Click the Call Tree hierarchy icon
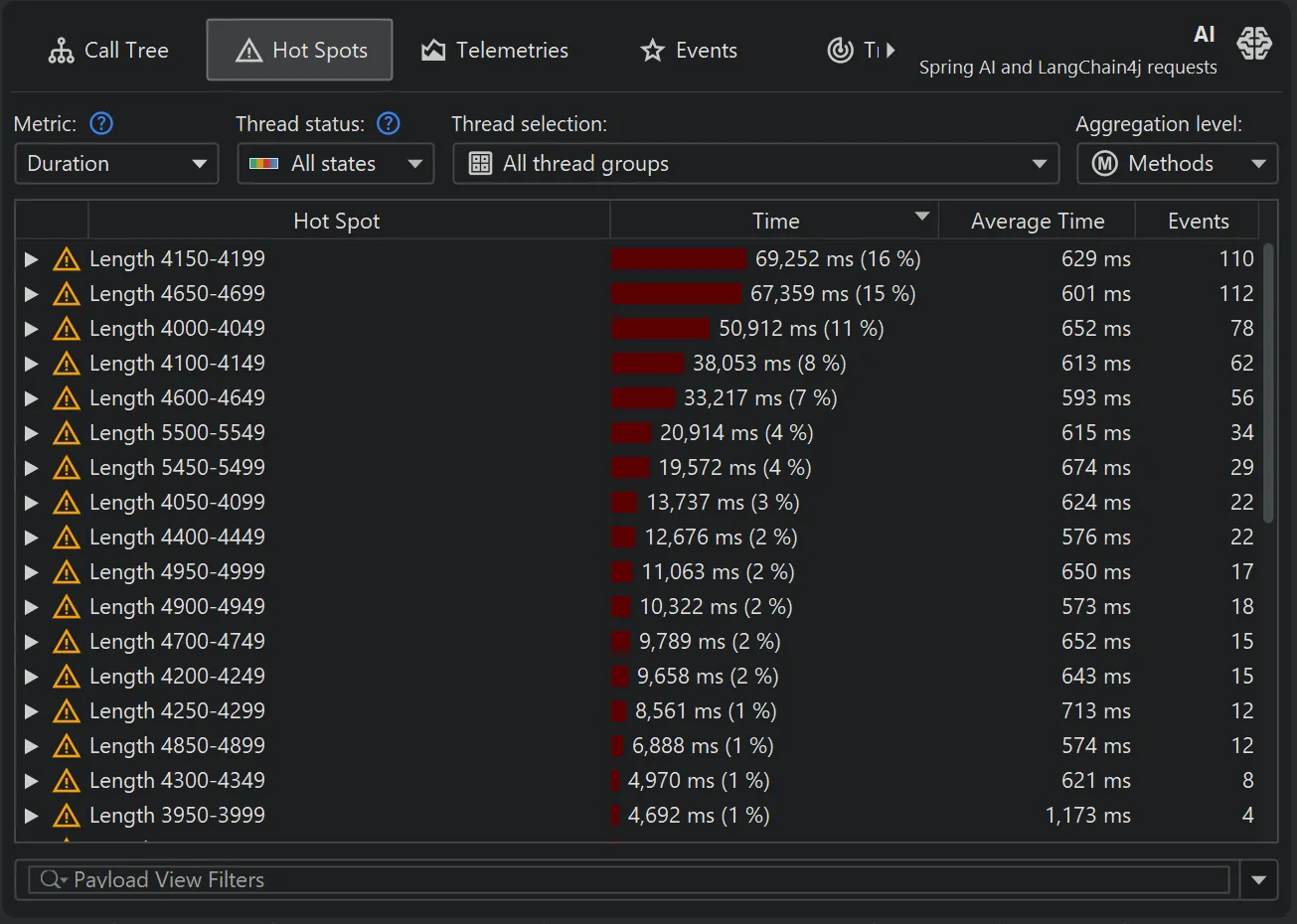This screenshot has height=924, width=1297. pyautogui.click(x=61, y=50)
